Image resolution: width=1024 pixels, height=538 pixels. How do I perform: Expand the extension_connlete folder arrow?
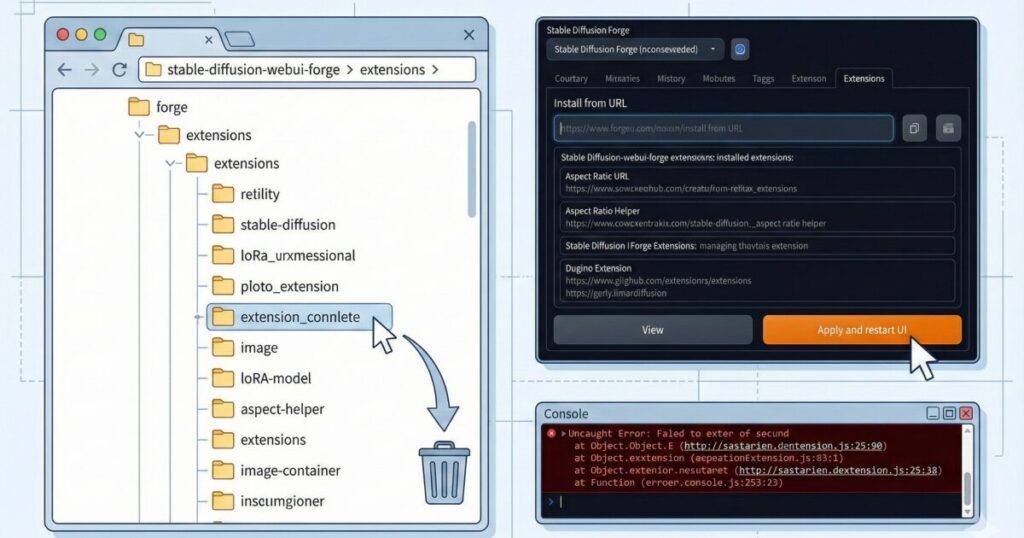(199, 317)
